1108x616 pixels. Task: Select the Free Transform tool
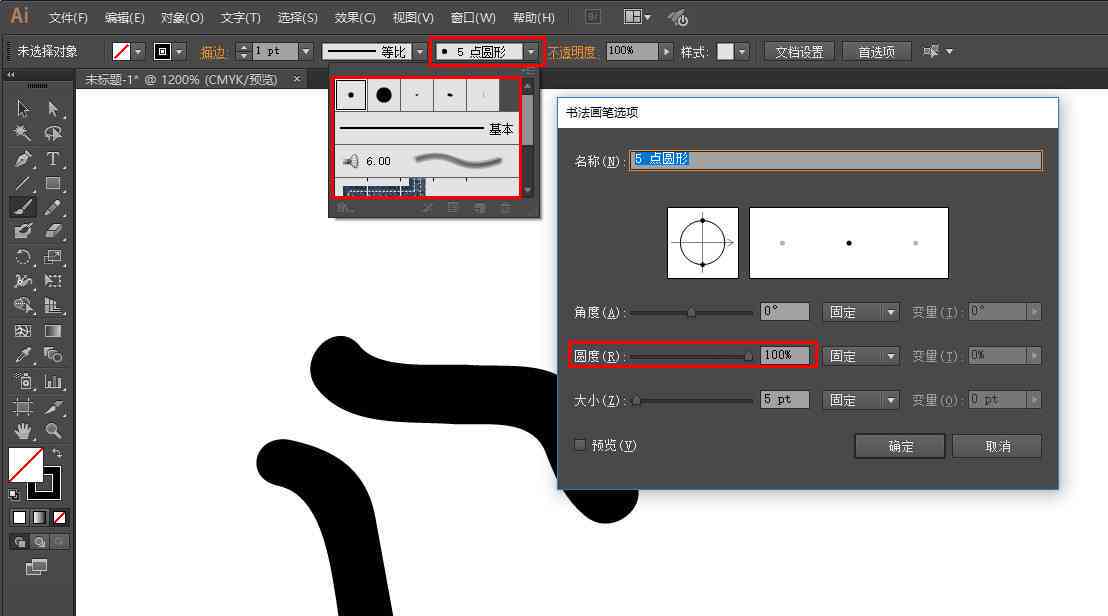click(53, 281)
